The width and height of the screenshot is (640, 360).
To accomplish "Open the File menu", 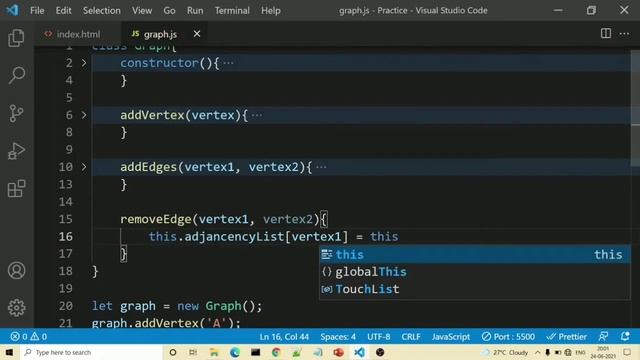I will coord(37,10).
